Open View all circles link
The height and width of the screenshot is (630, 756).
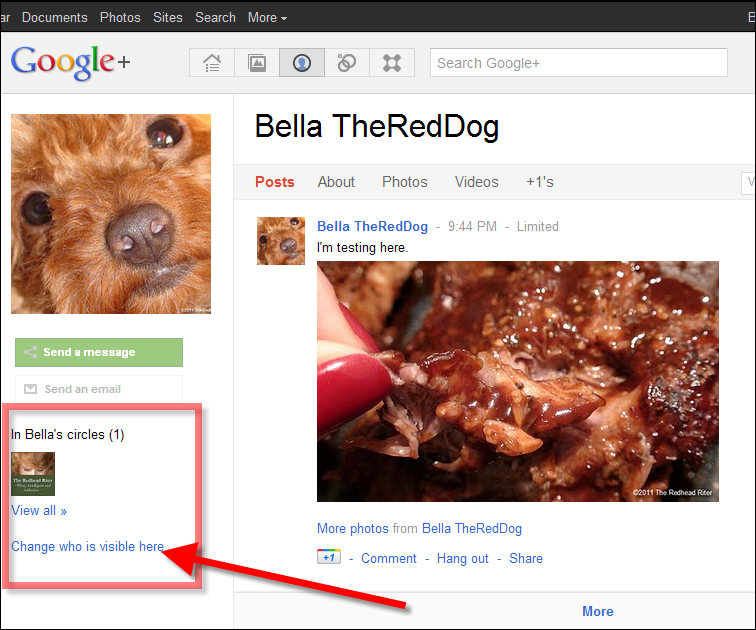tap(39, 510)
